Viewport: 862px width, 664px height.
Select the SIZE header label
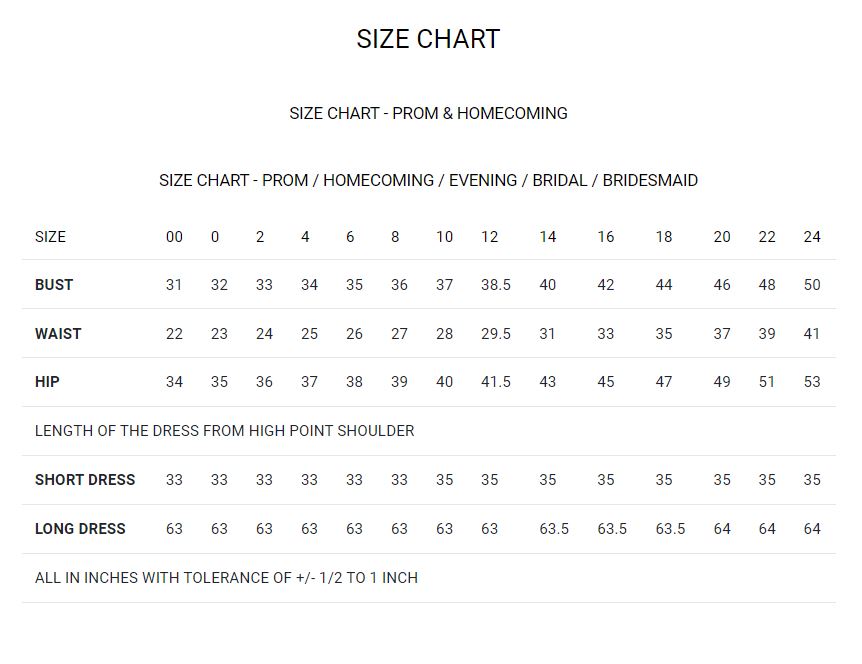tap(50, 237)
